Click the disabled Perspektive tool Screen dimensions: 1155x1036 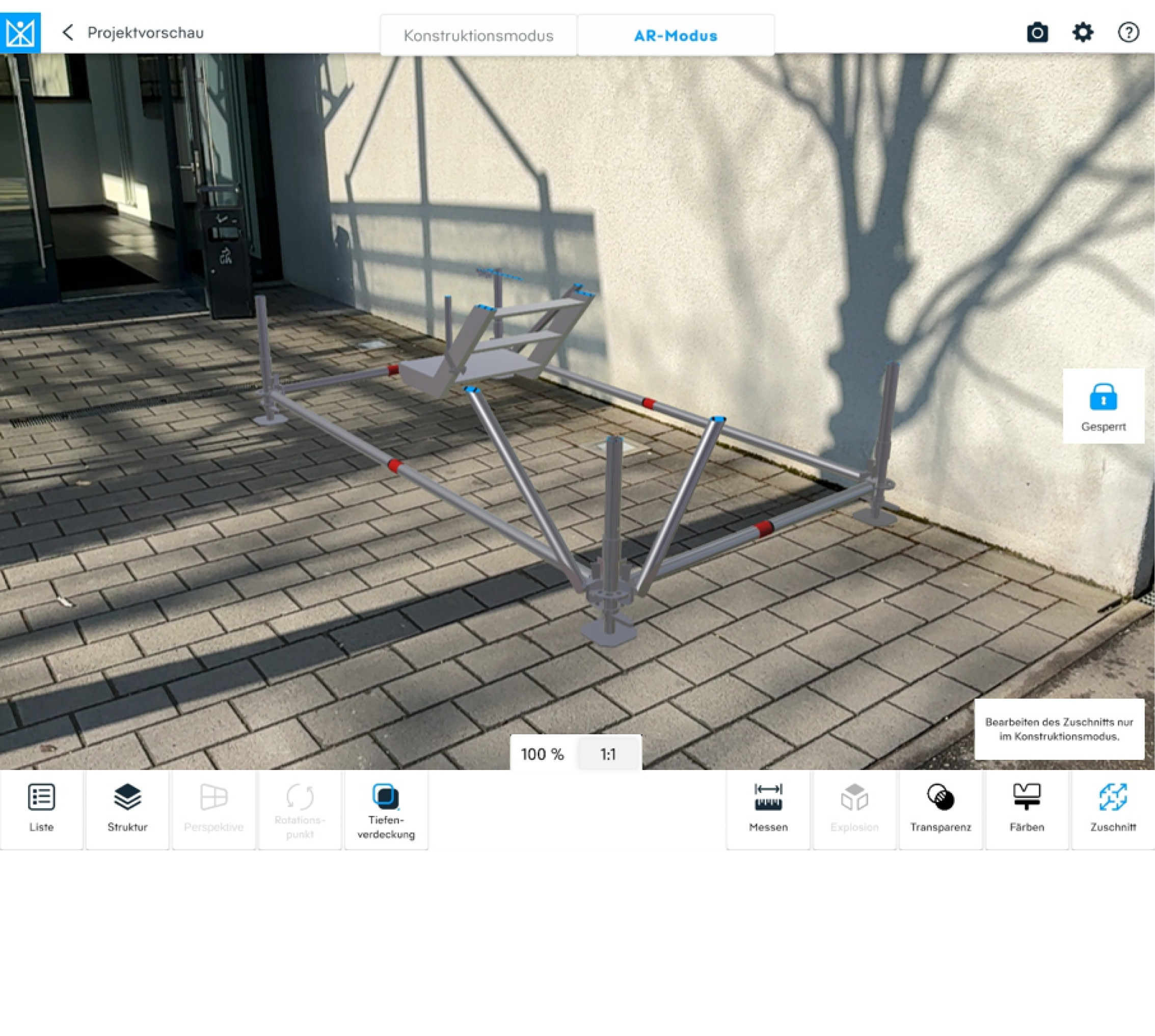pos(214,810)
